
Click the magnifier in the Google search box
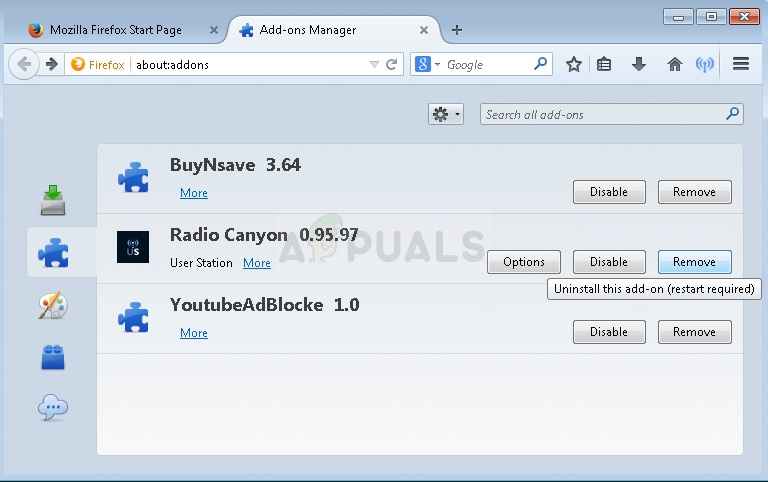[x=540, y=64]
